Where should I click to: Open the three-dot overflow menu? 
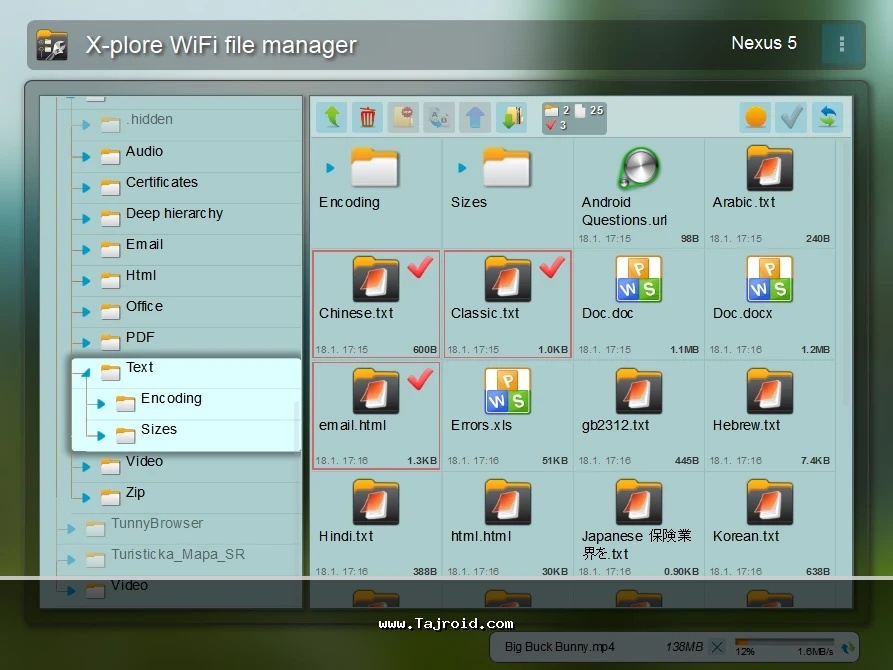(x=842, y=44)
